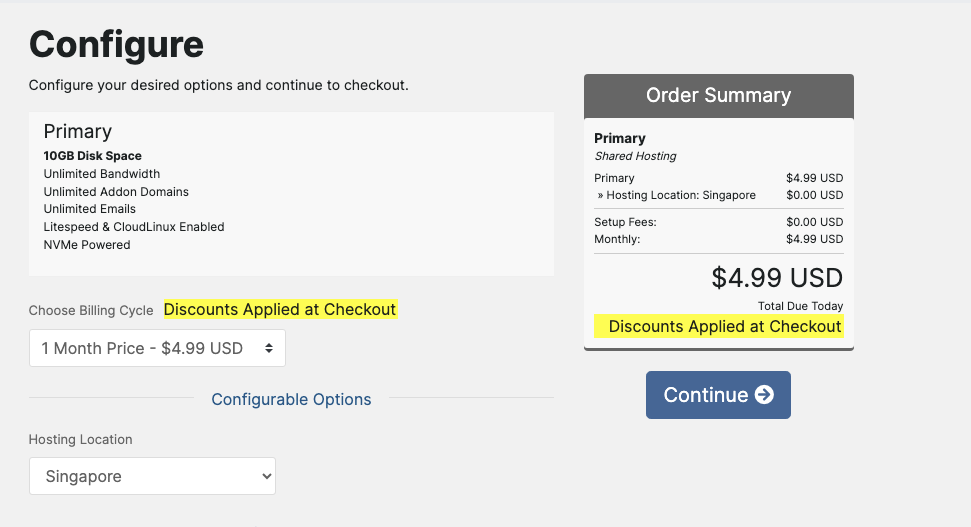Click the Total Due Today label
The width and height of the screenshot is (971, 527).
[x=800, y=306]
